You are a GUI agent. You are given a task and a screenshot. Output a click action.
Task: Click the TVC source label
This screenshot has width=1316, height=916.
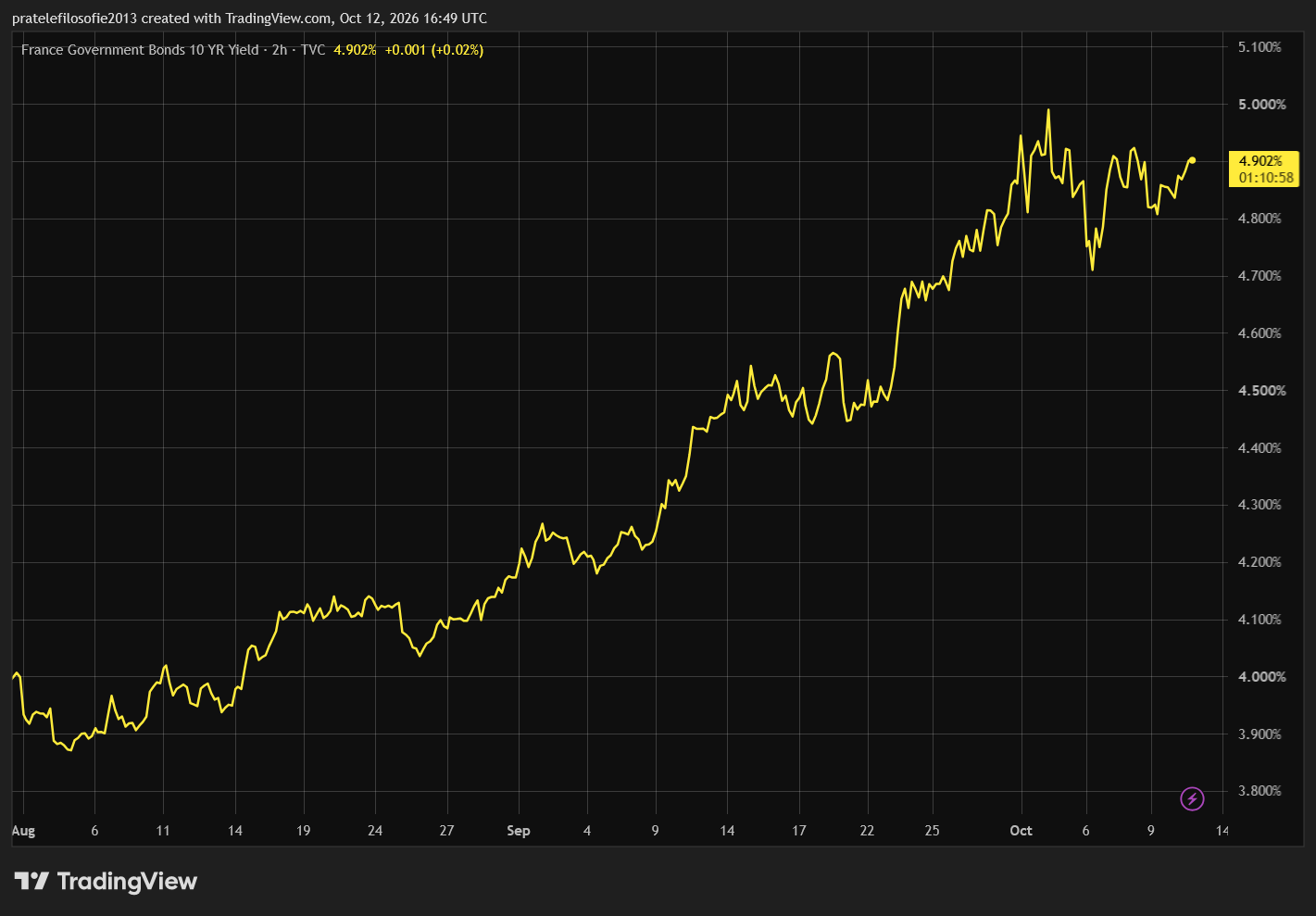tap(313, 50)
